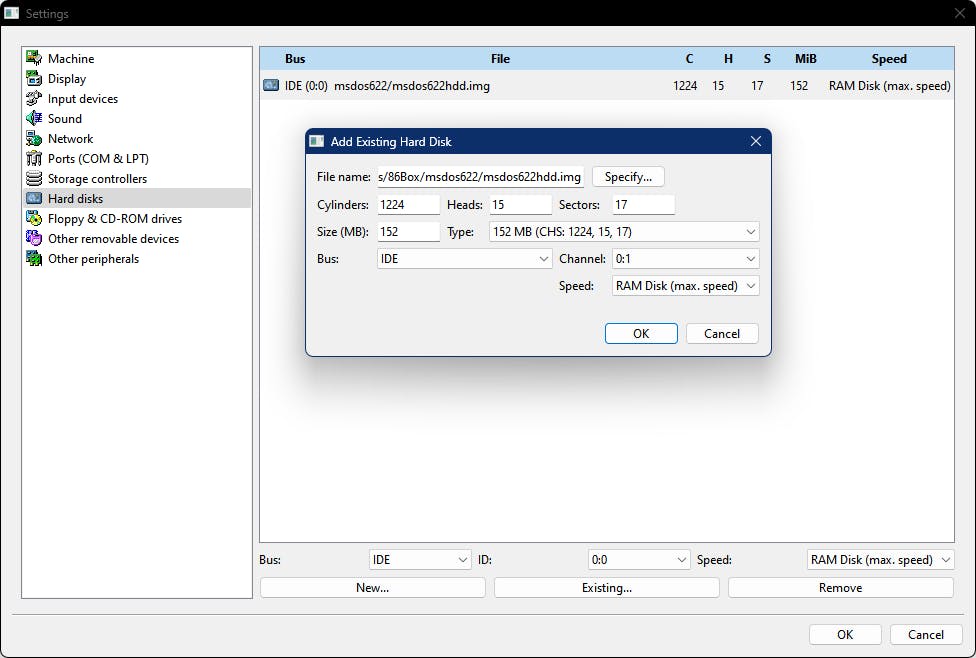Click the Network category icon
The width and height of the screenshot is (976, 658).
click(x=34, y=138)
